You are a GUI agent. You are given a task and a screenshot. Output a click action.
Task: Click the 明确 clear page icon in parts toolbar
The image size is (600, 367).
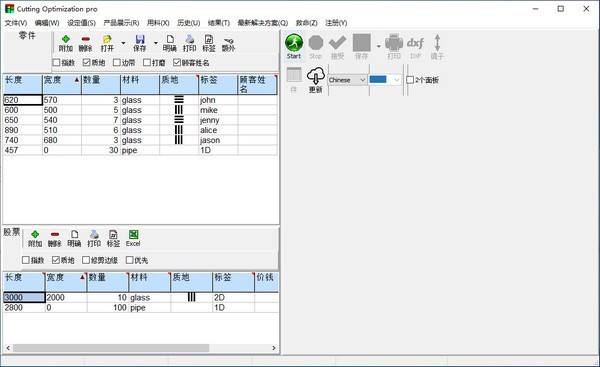point(170,39)
